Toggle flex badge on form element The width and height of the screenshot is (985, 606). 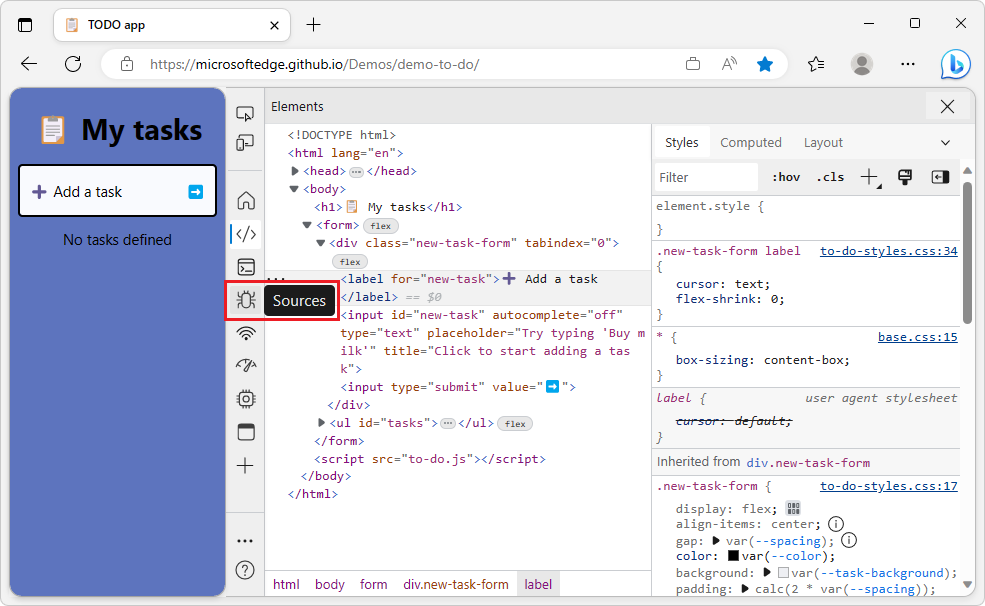coord(381,225)
